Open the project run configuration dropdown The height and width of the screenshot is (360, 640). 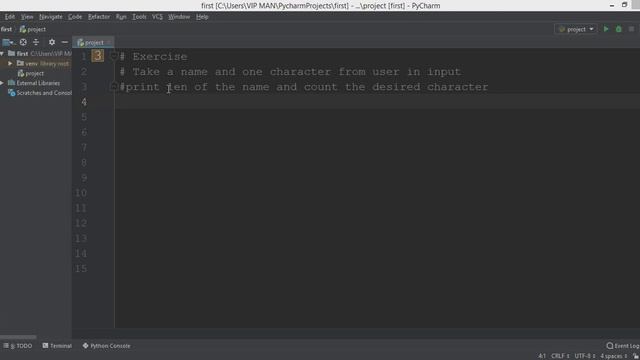click(x=576, y=29)
